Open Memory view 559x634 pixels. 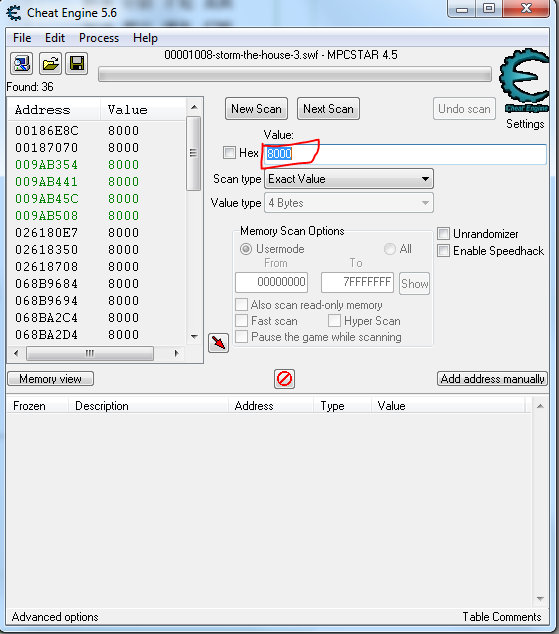tap(51, 379)
